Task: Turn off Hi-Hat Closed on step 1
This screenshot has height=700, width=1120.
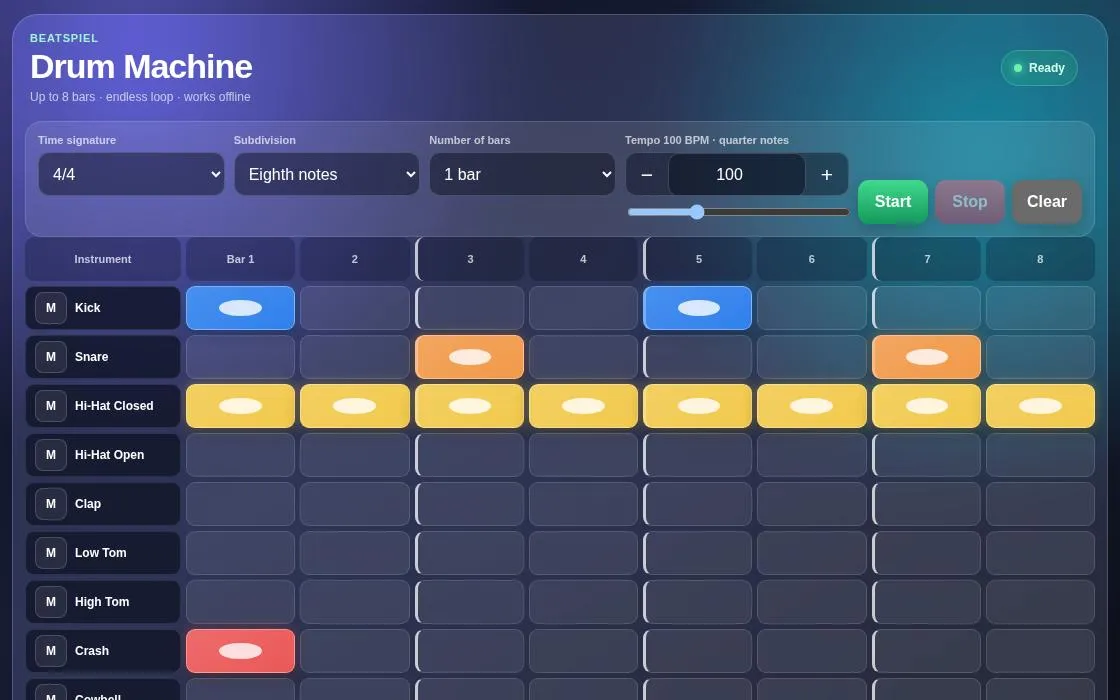Action: (x=241, y=406)
